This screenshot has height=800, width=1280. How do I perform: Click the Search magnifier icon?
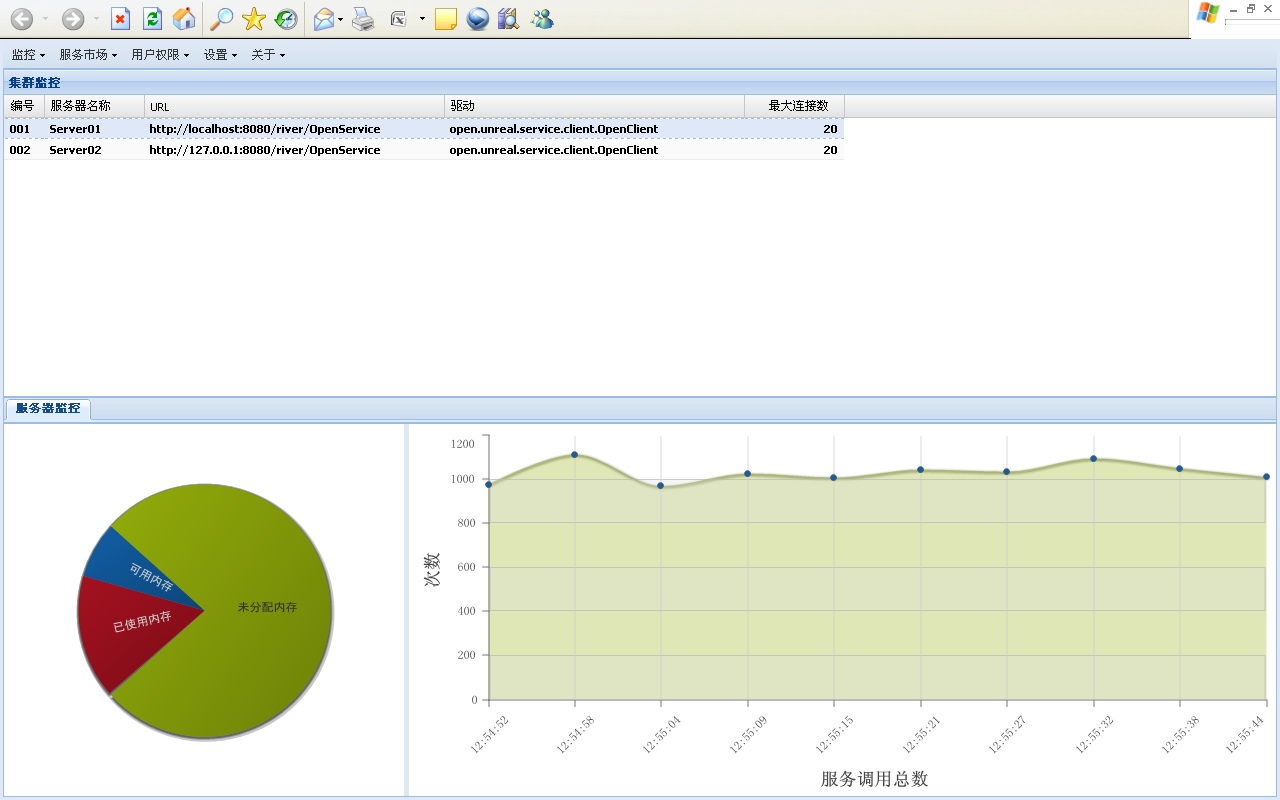click(221, 19)
